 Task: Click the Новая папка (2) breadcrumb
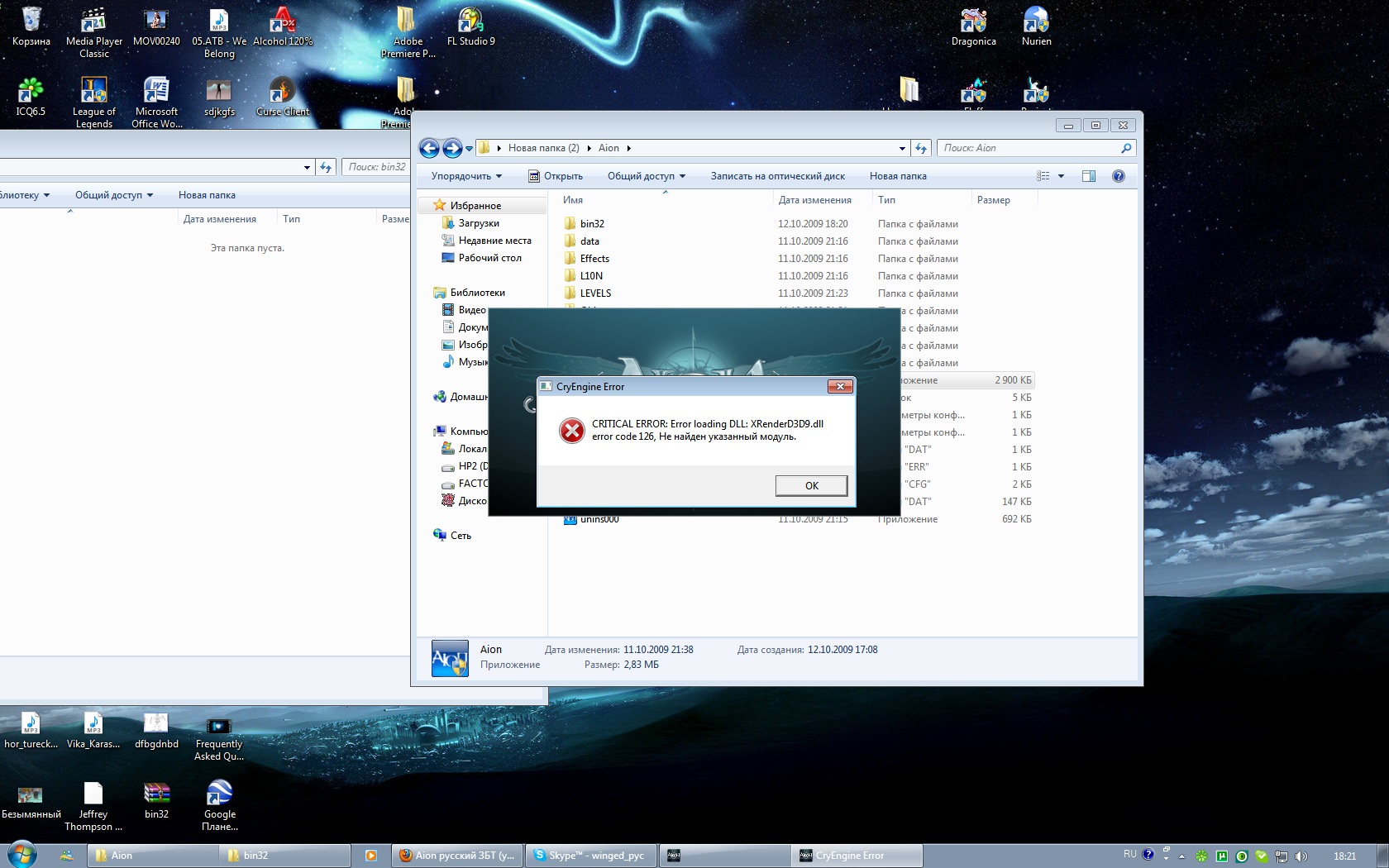[543, 148]
